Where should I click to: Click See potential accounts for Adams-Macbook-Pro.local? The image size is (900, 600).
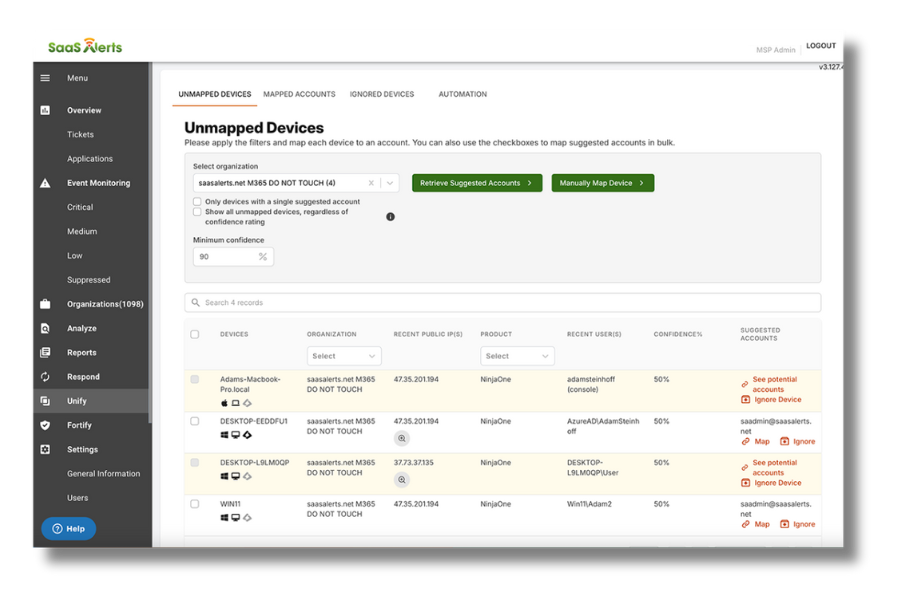coord(774,384)
